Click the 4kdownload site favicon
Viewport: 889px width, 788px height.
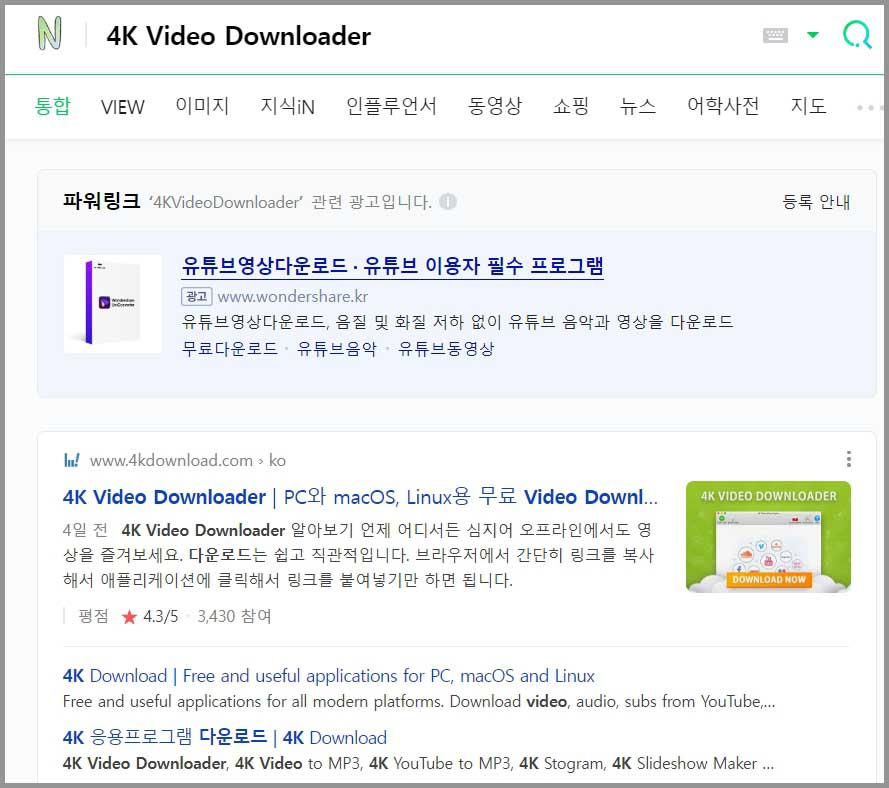[71, 460]
